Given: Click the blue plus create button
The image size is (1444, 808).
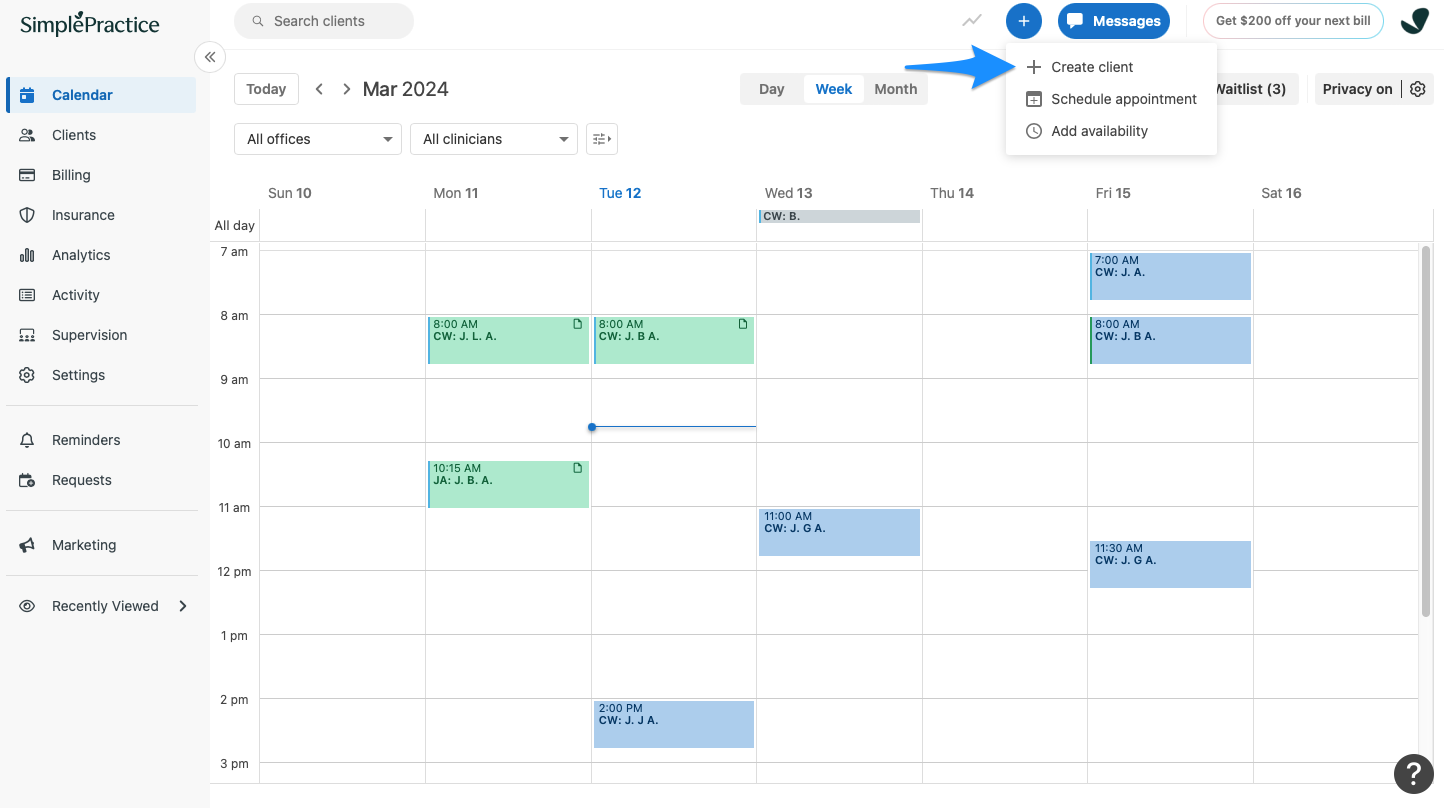Looking at the screenshot, I should point(1023,21).
